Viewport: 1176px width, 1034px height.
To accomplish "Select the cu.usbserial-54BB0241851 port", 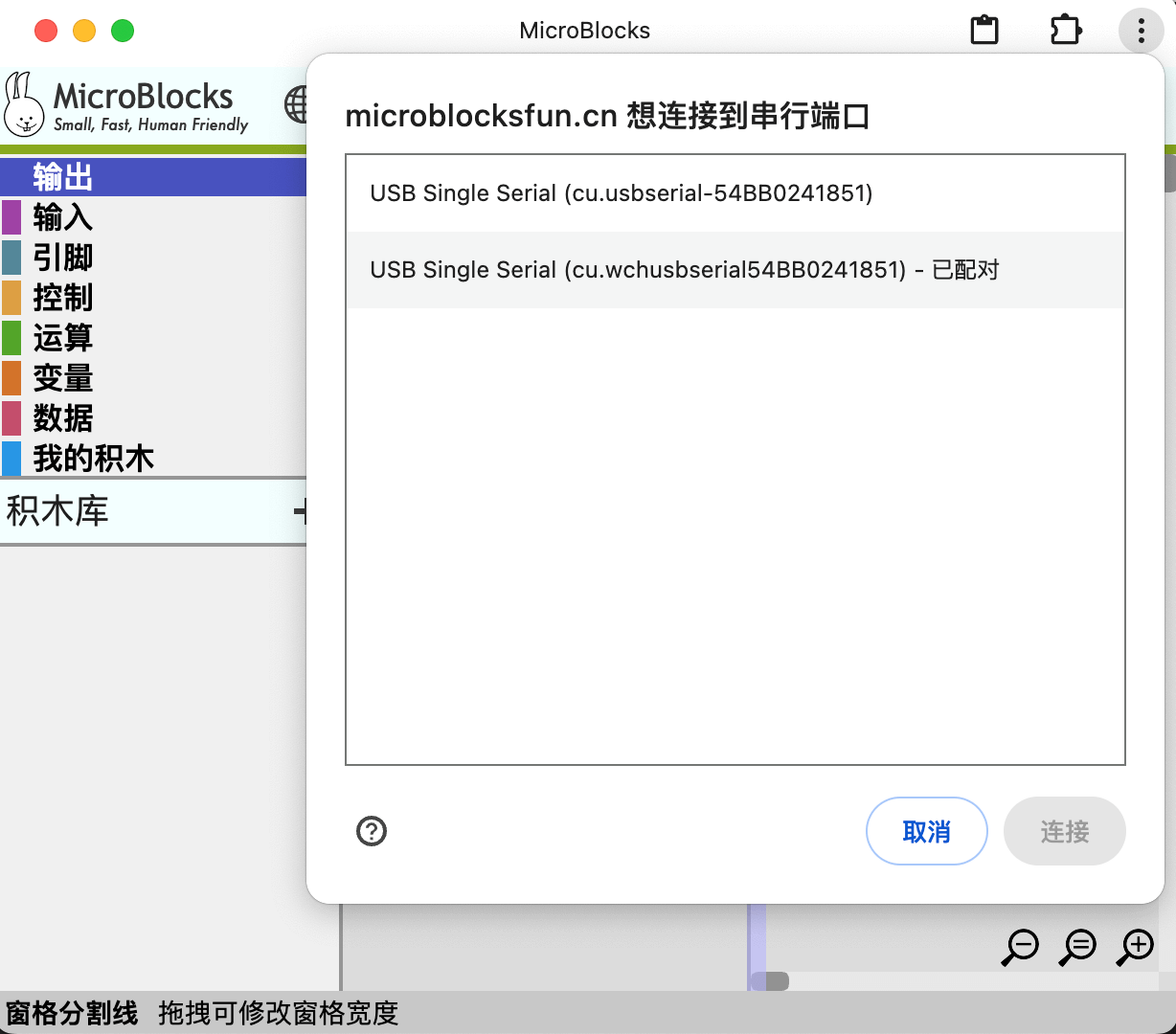I will 735,193.
